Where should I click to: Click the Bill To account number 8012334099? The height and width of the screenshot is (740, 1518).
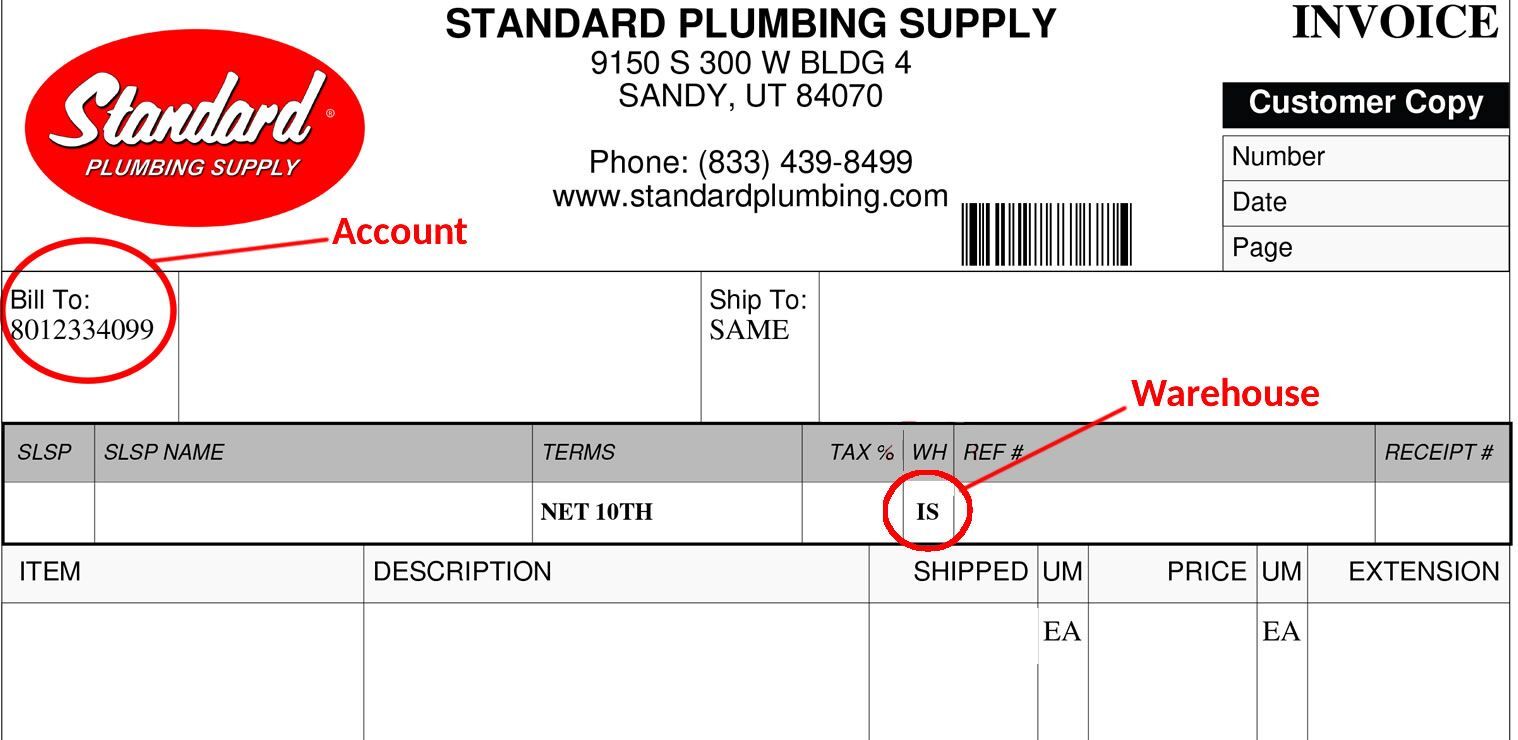(x=82, y=330)
